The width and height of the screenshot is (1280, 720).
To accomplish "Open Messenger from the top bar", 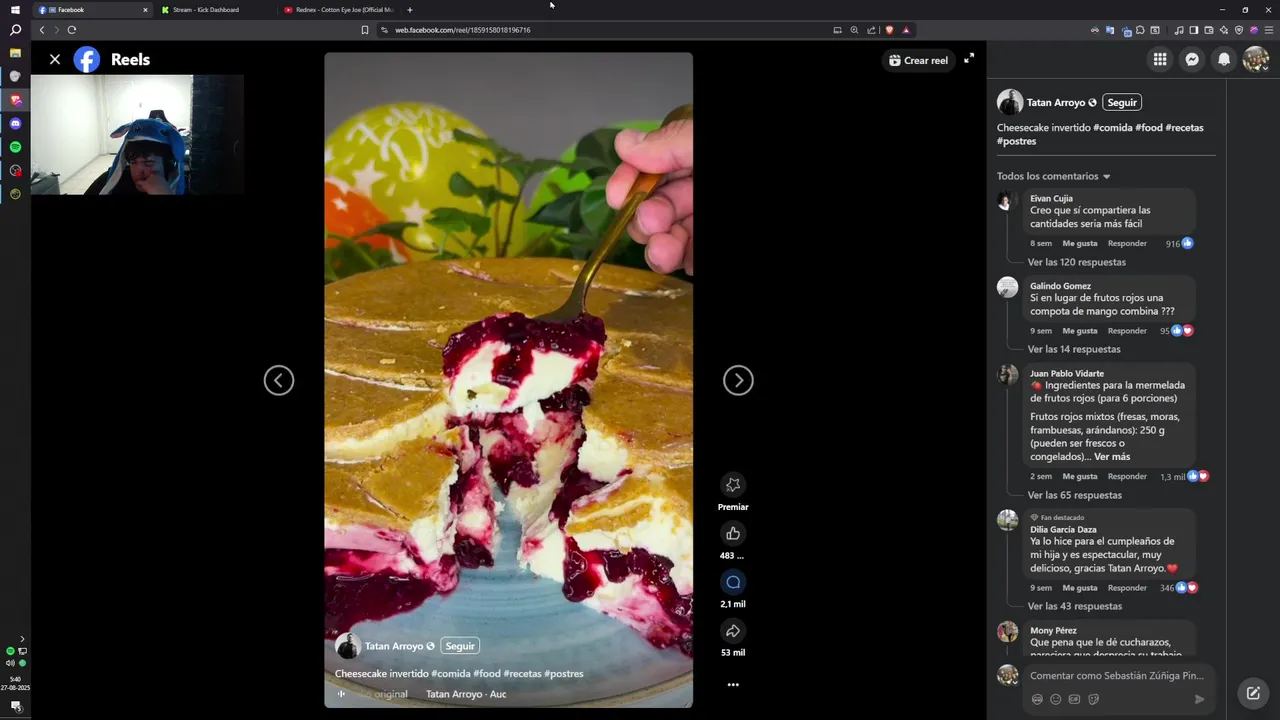I will coord(1192,60).
